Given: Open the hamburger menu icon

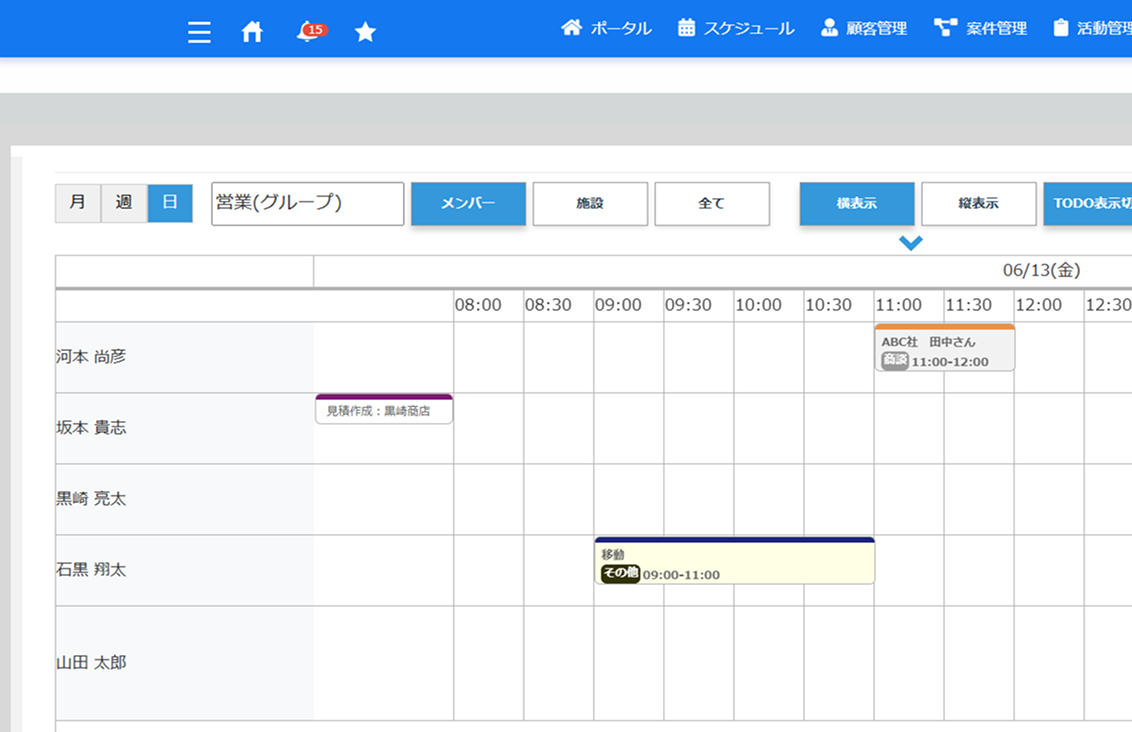Looking at the screenshot, I should point(199,32).
